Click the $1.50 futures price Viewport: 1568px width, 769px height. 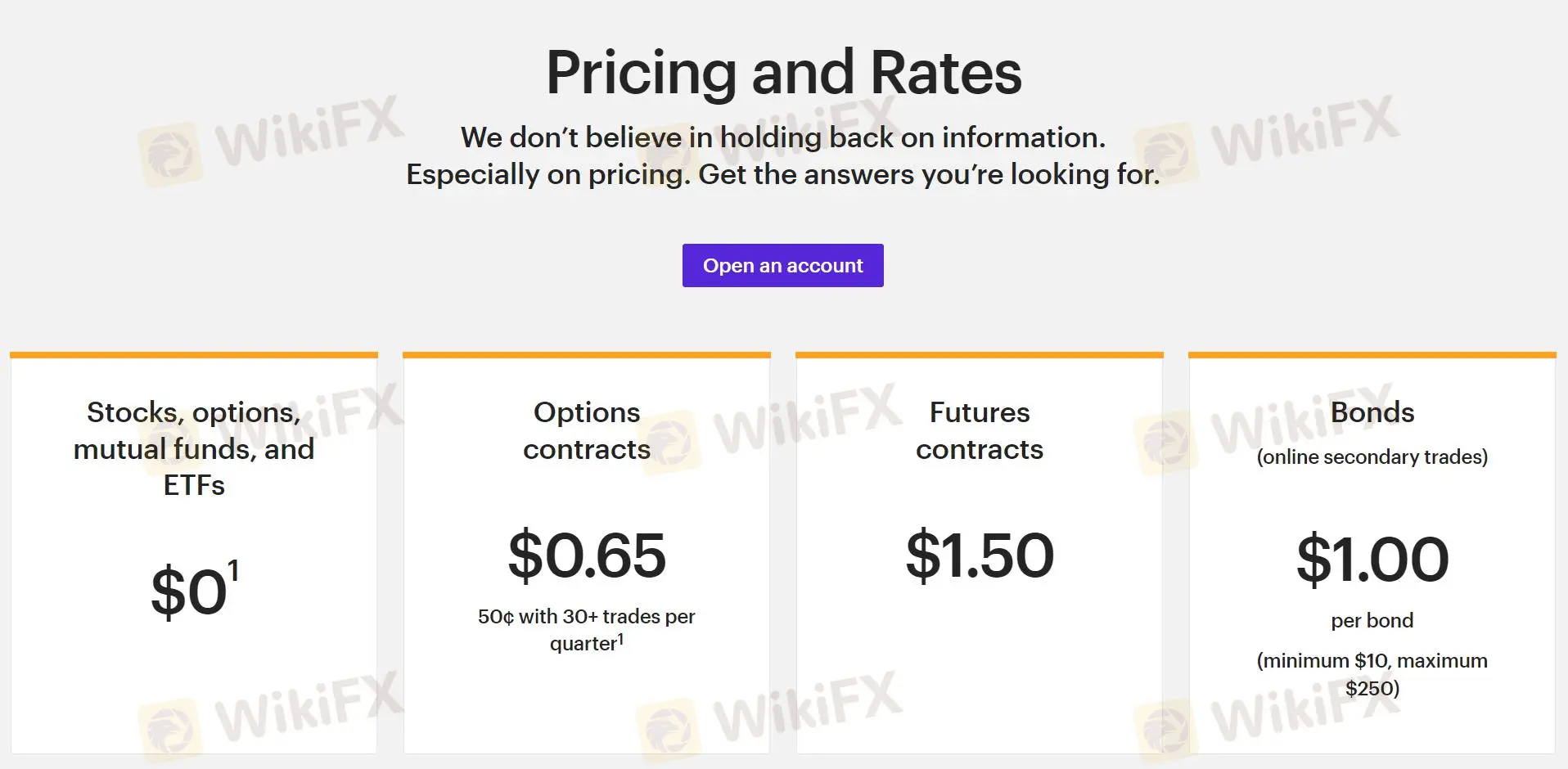980,555
